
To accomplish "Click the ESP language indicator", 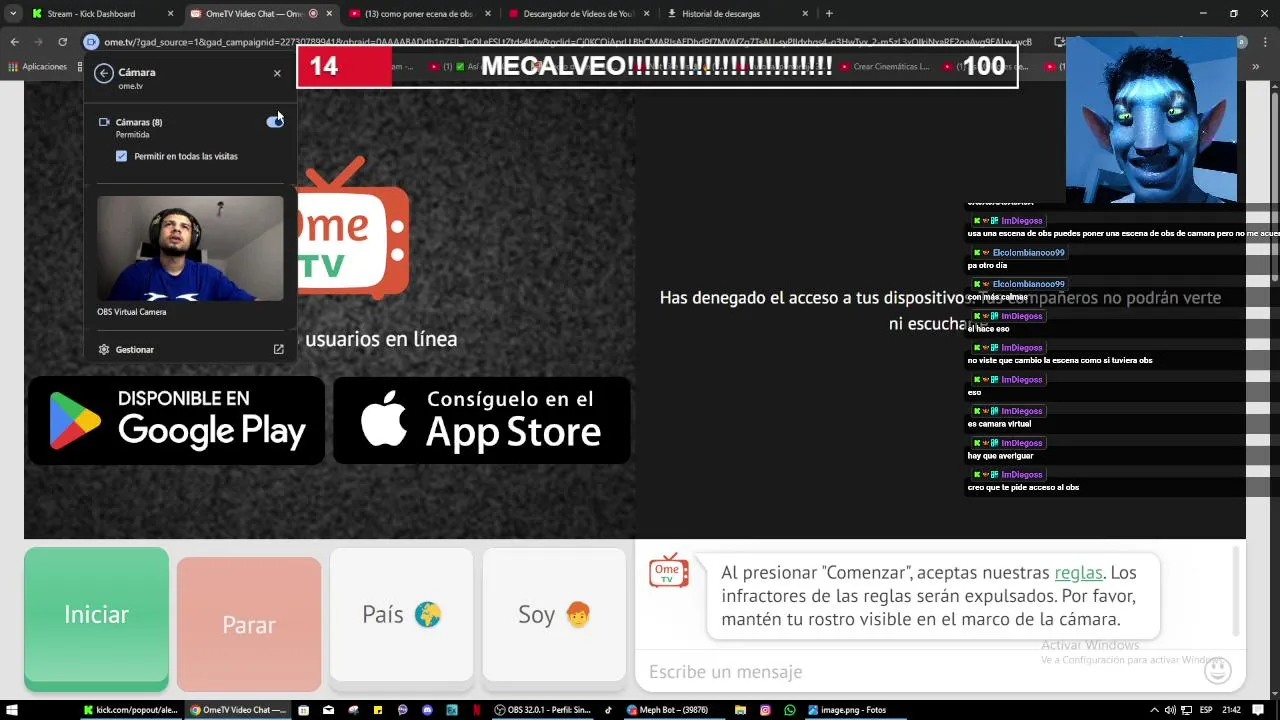I will click(1207, 710).
